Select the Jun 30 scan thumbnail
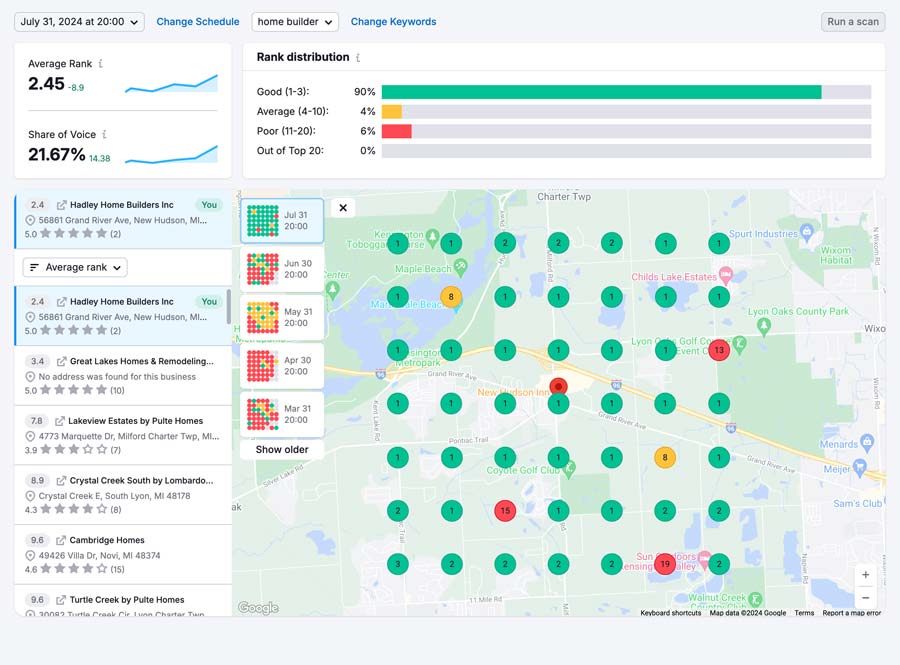The width and height of the screenshot is (900, 665). point(282,269)
